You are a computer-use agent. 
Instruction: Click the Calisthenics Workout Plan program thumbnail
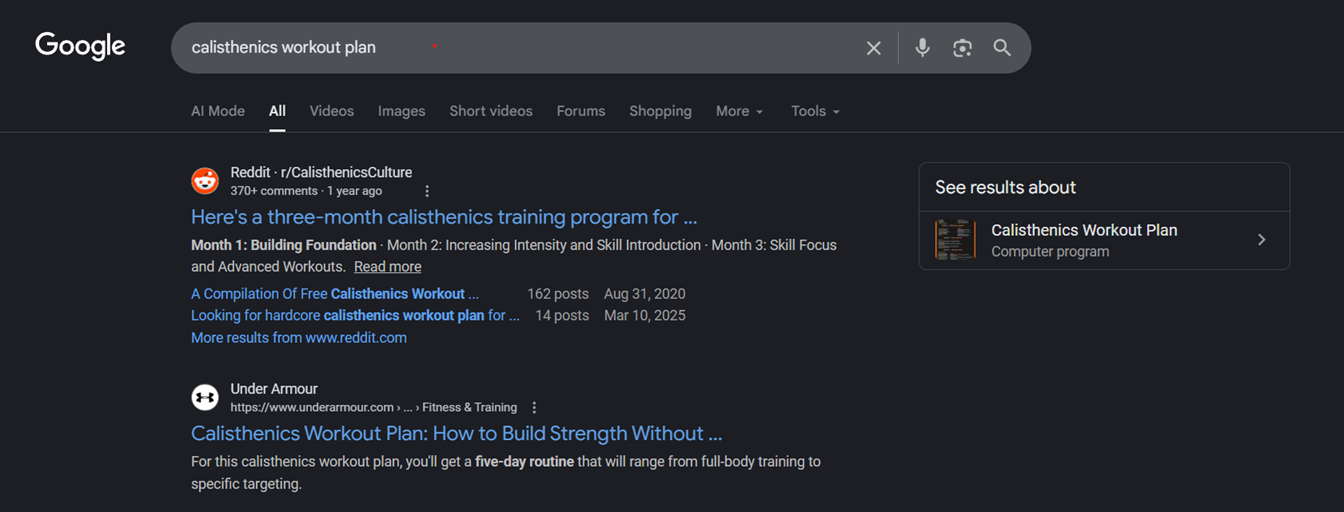[955, 240]
